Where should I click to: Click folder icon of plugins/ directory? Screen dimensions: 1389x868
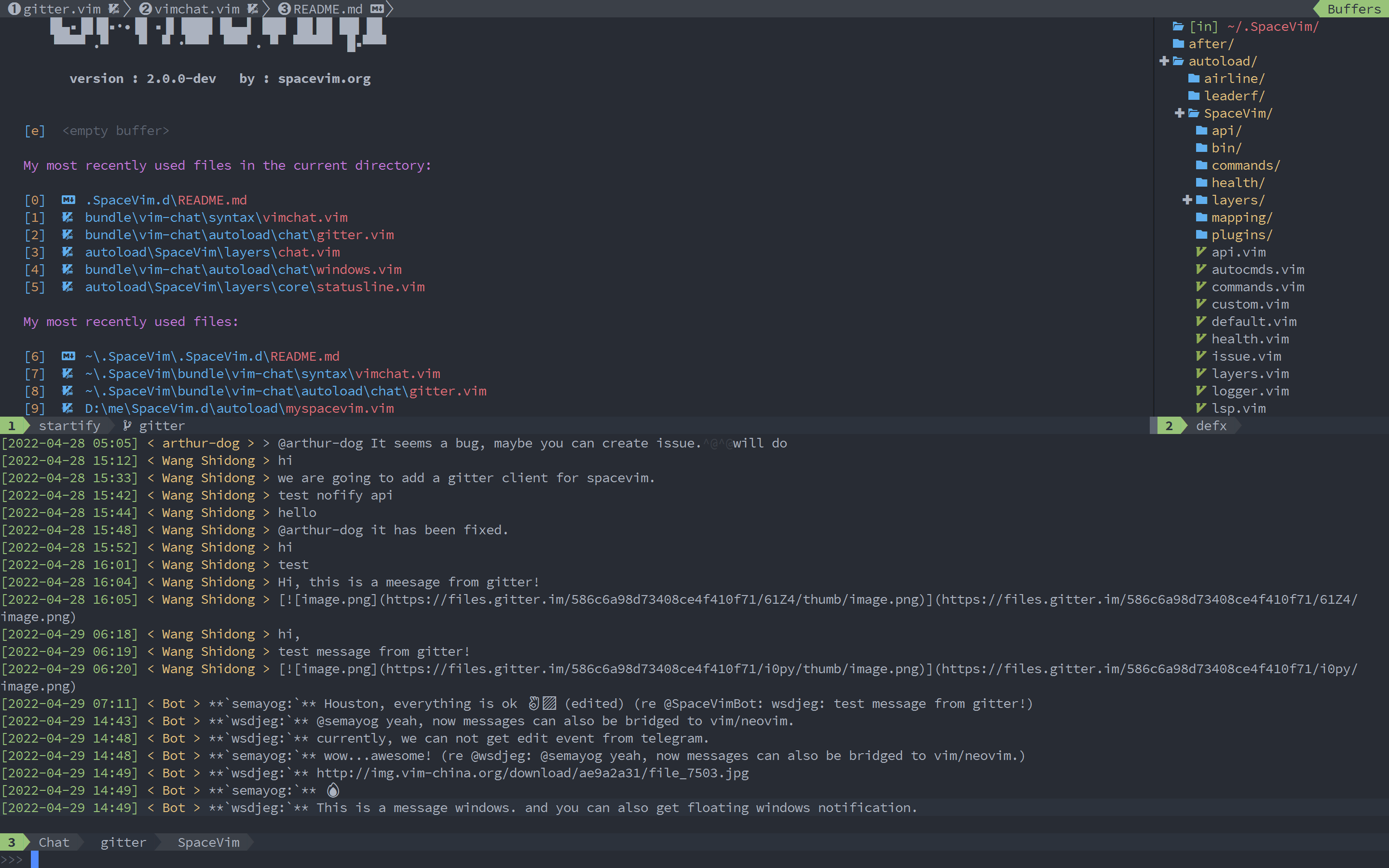pos(1202,235)
